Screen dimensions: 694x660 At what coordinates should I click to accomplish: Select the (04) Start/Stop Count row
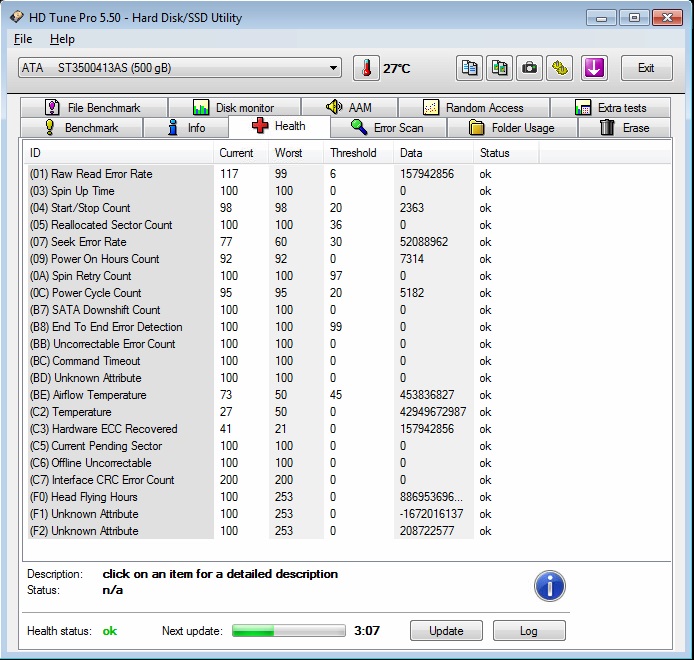click(283, 208)
